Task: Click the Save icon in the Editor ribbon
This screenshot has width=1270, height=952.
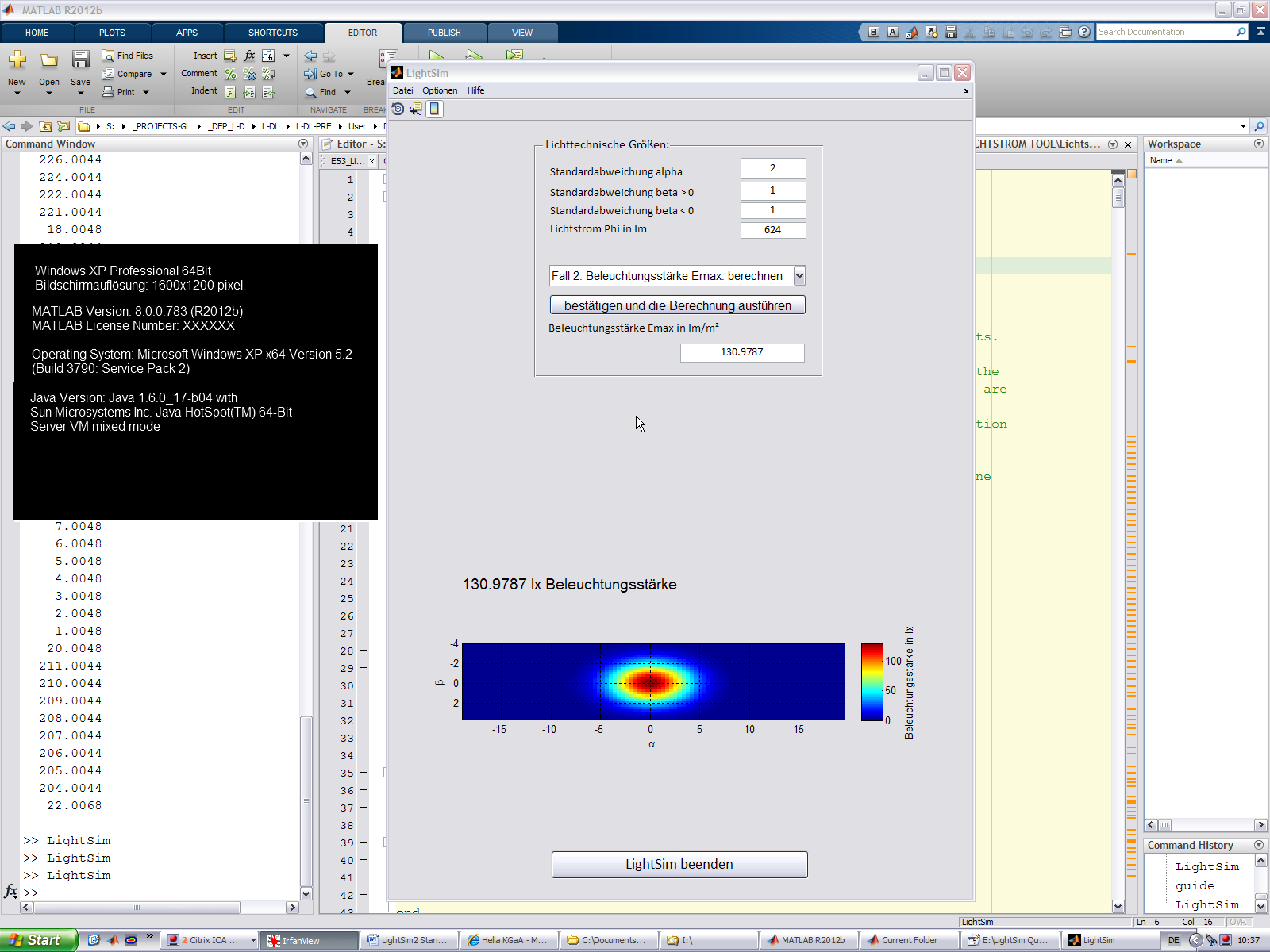Action: [80, 60]
